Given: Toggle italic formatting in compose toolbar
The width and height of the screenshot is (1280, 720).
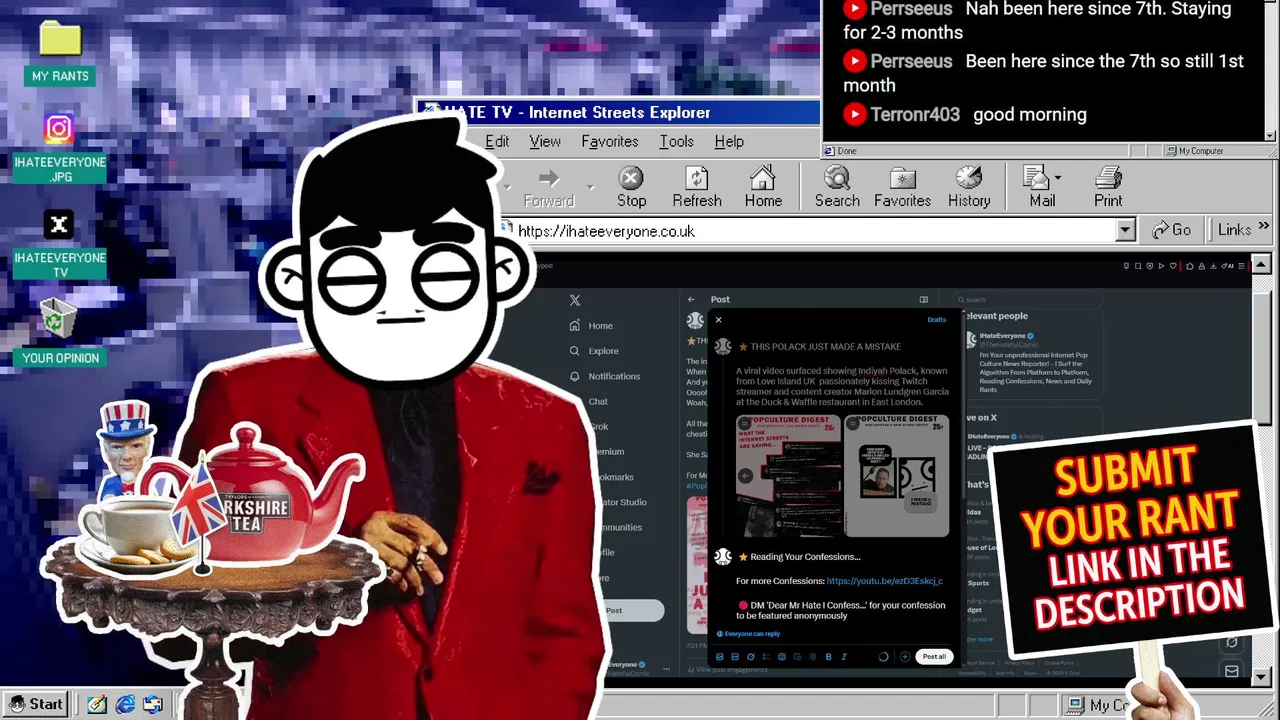Looking at the screenshot, I should click(844, 657).
